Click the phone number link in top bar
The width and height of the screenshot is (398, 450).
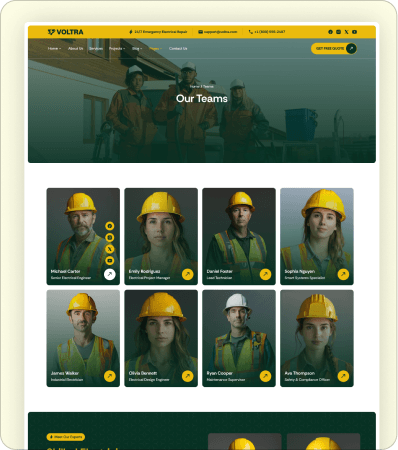(270, 32)
